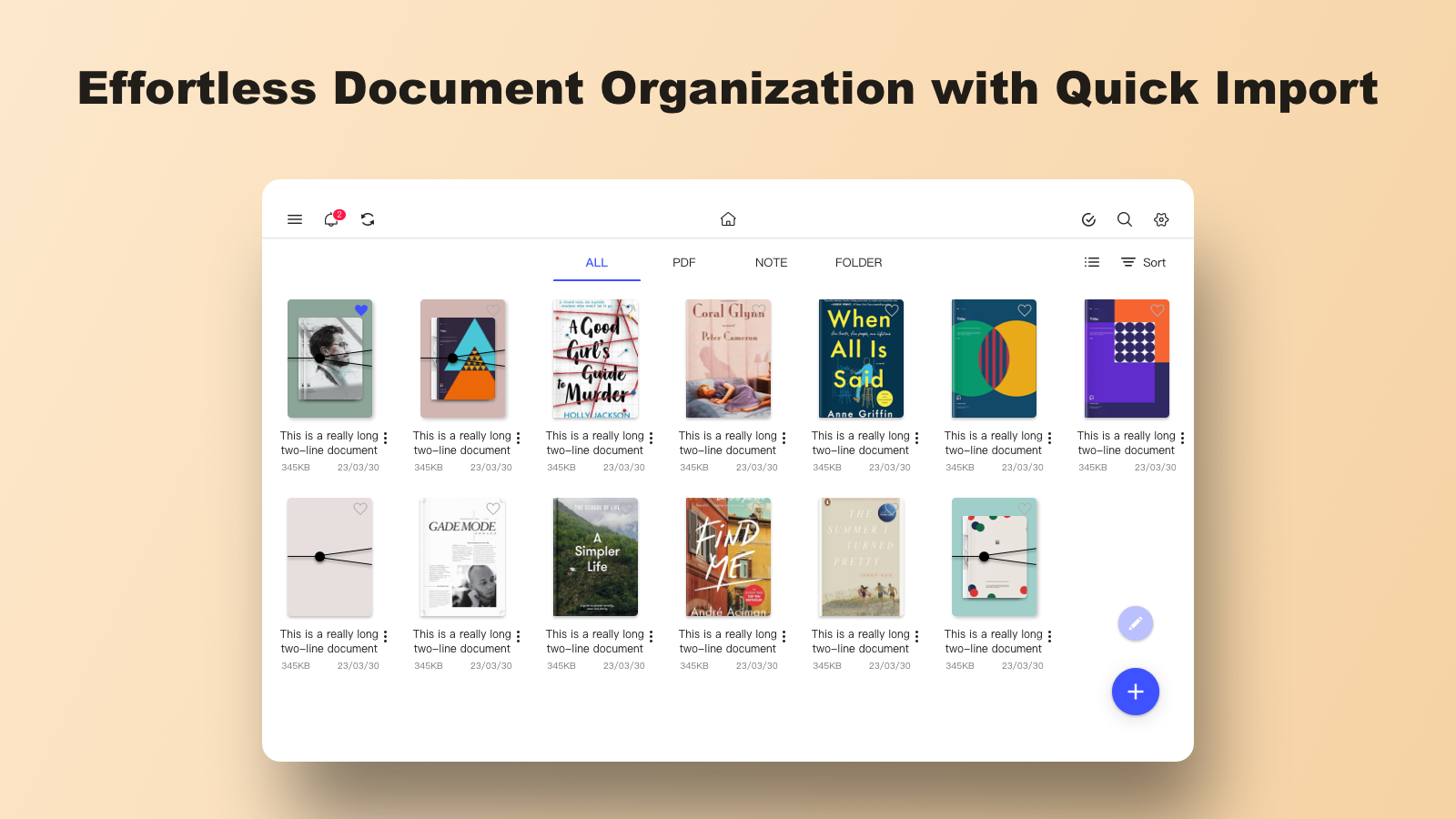
Task: Enter multi-select mode with checkmark circle icon
Action: [1088, 219]
